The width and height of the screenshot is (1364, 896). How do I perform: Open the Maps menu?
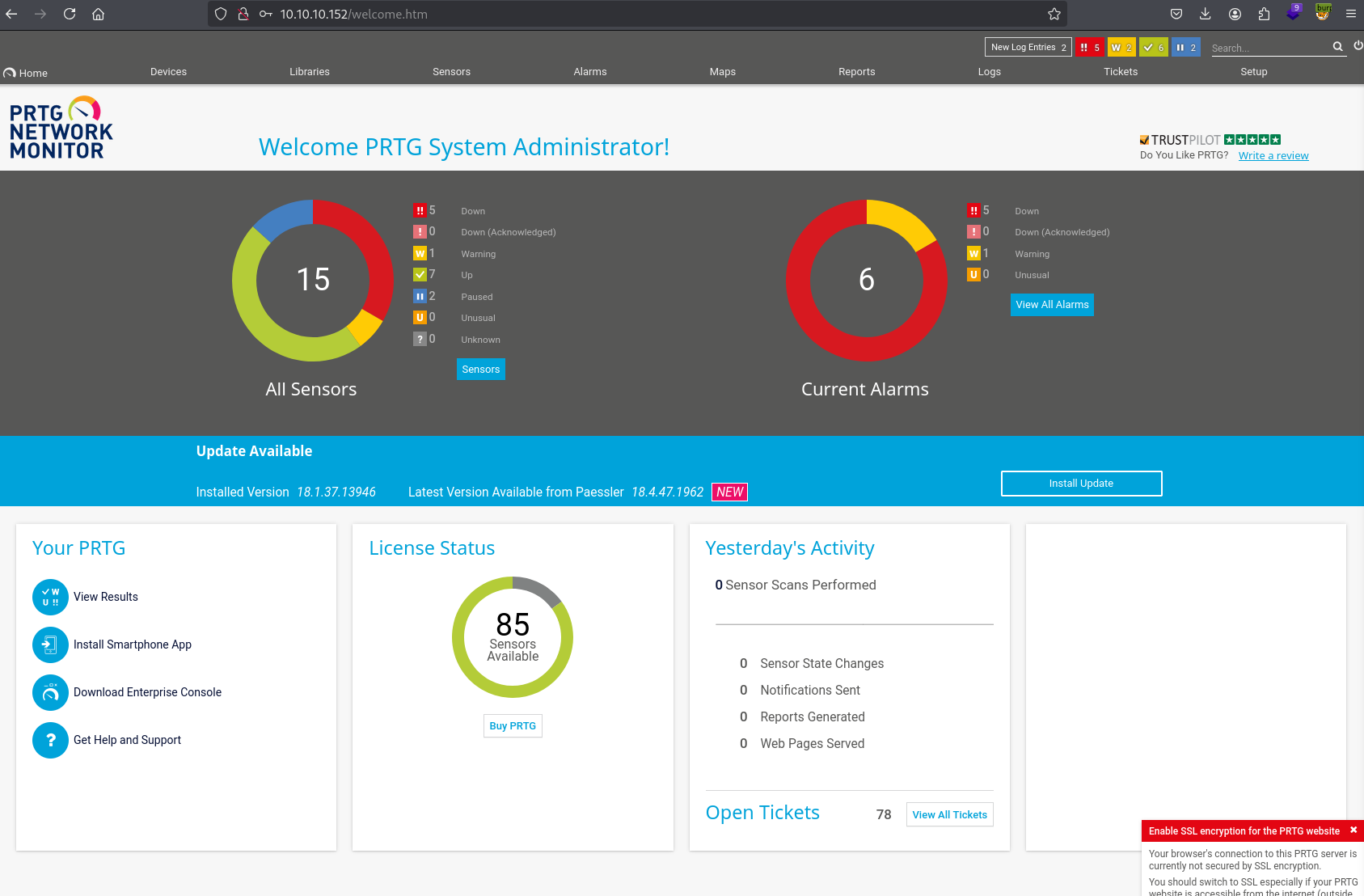click(723, 72)
